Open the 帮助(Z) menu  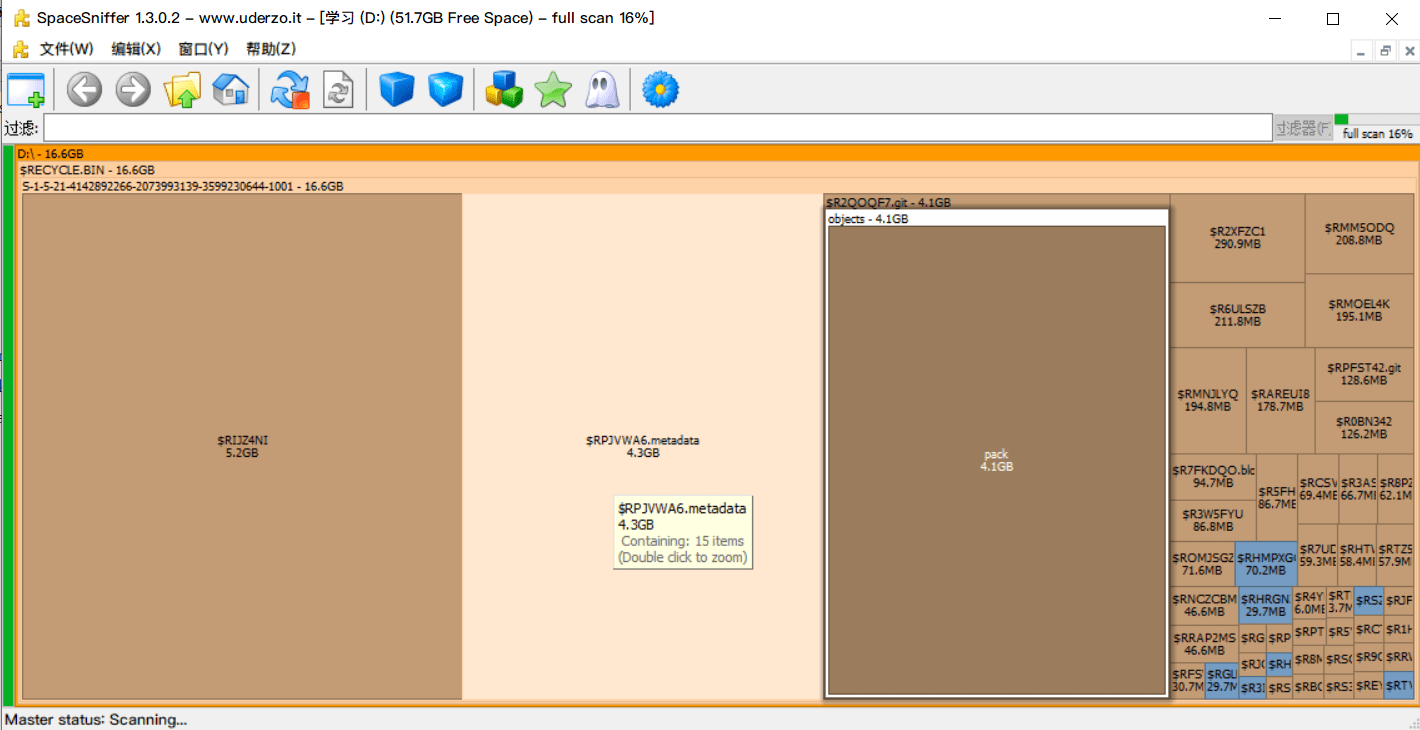point(271,49)
